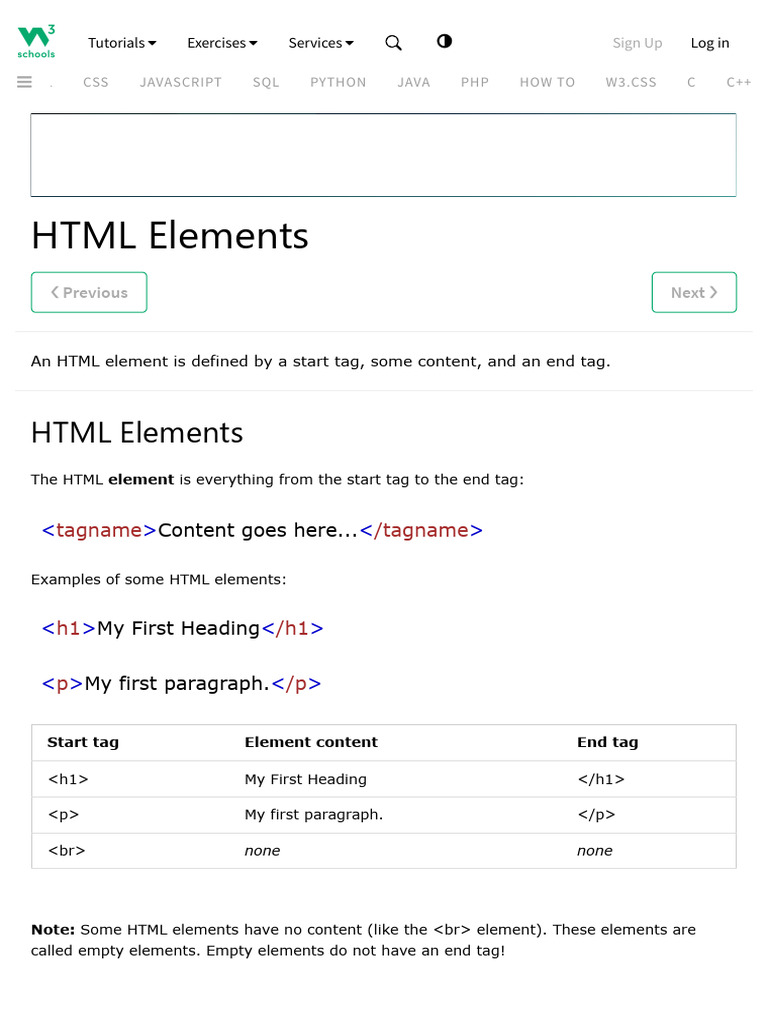Click the Next page button
768x1024 pixels.
(x=694, y=292)
